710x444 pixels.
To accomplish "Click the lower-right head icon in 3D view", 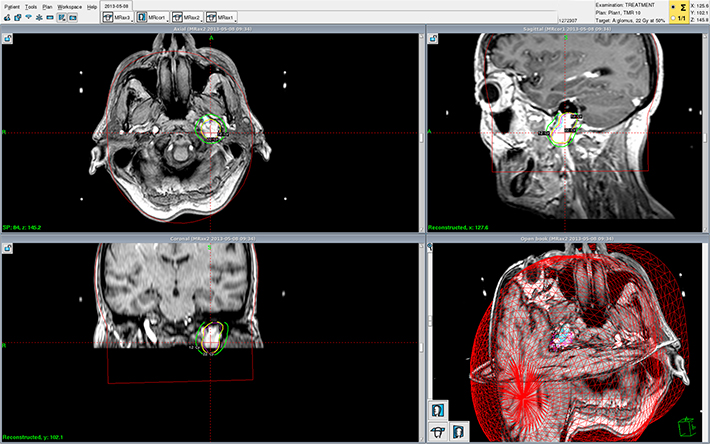I will [458, 432].
